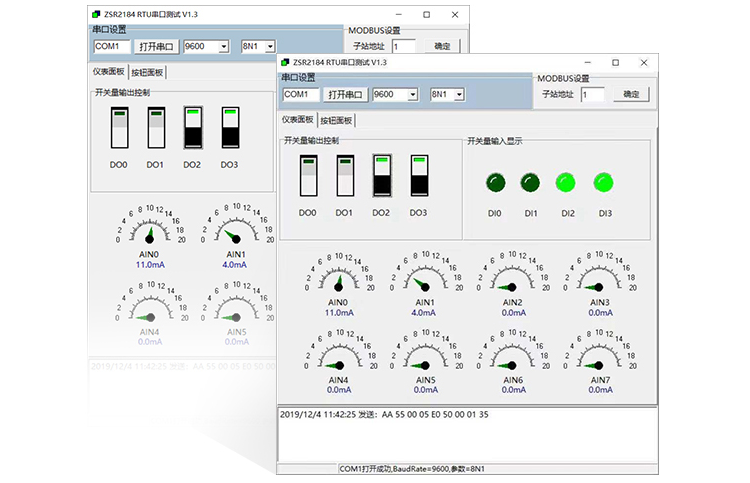Click the AIN0 gauge in front window
750x483 pixels.
point(339,273)
